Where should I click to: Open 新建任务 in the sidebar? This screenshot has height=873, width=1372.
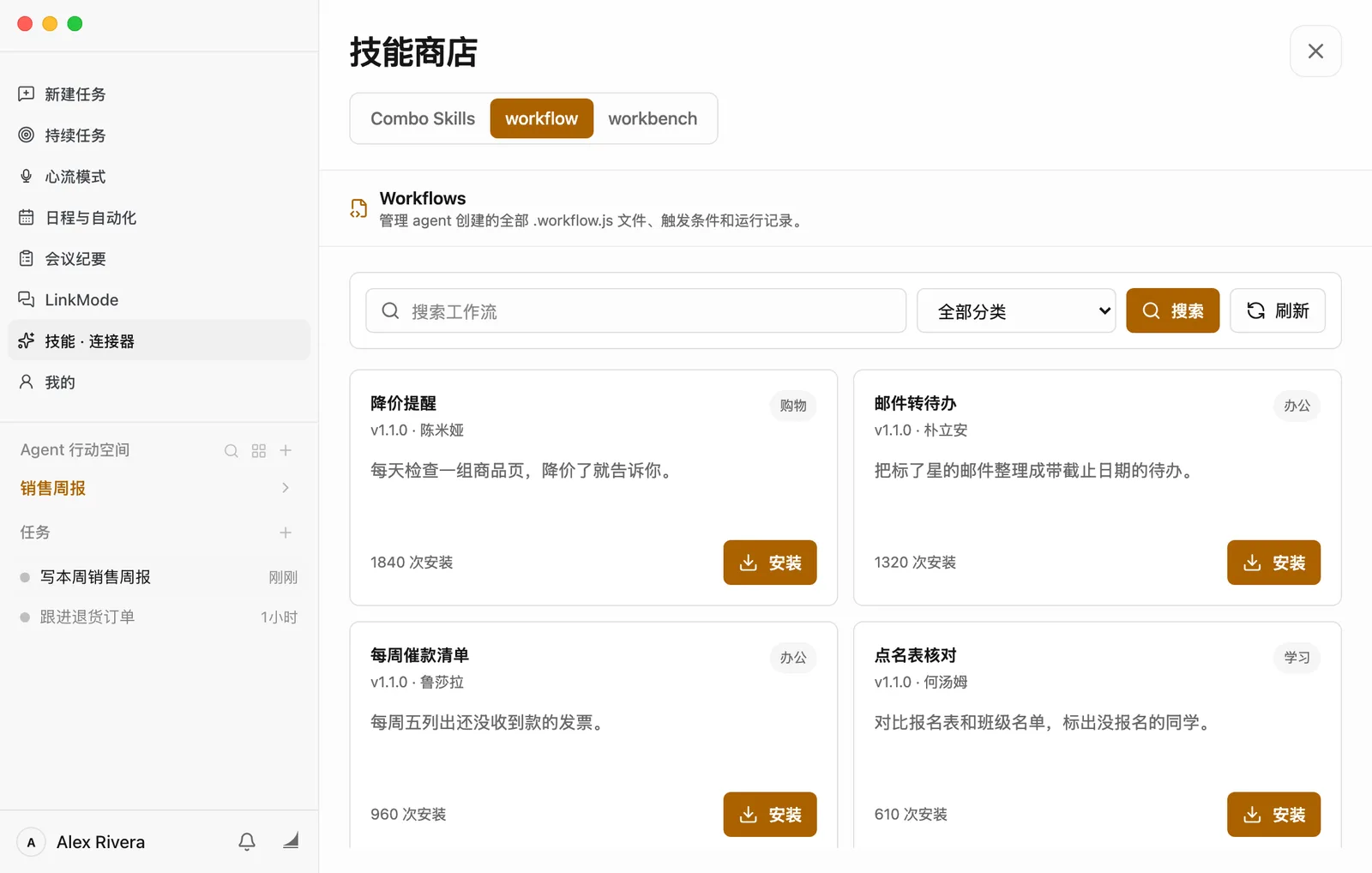(159, 94)
